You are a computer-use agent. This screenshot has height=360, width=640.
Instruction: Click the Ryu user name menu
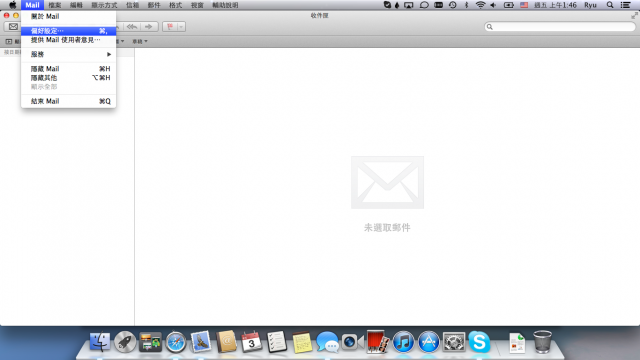point(590,5)
